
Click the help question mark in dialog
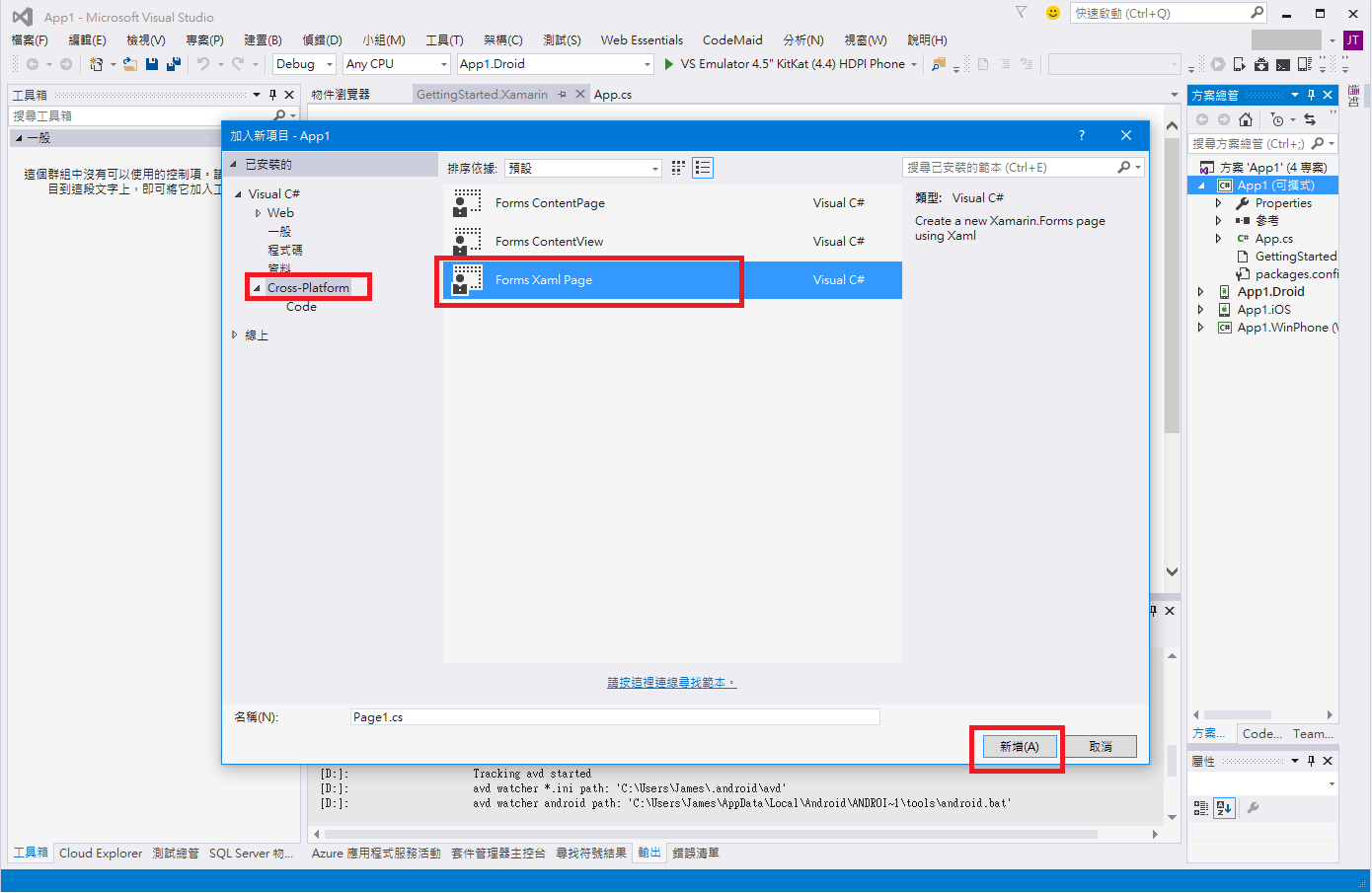[x=1082, y=135]
